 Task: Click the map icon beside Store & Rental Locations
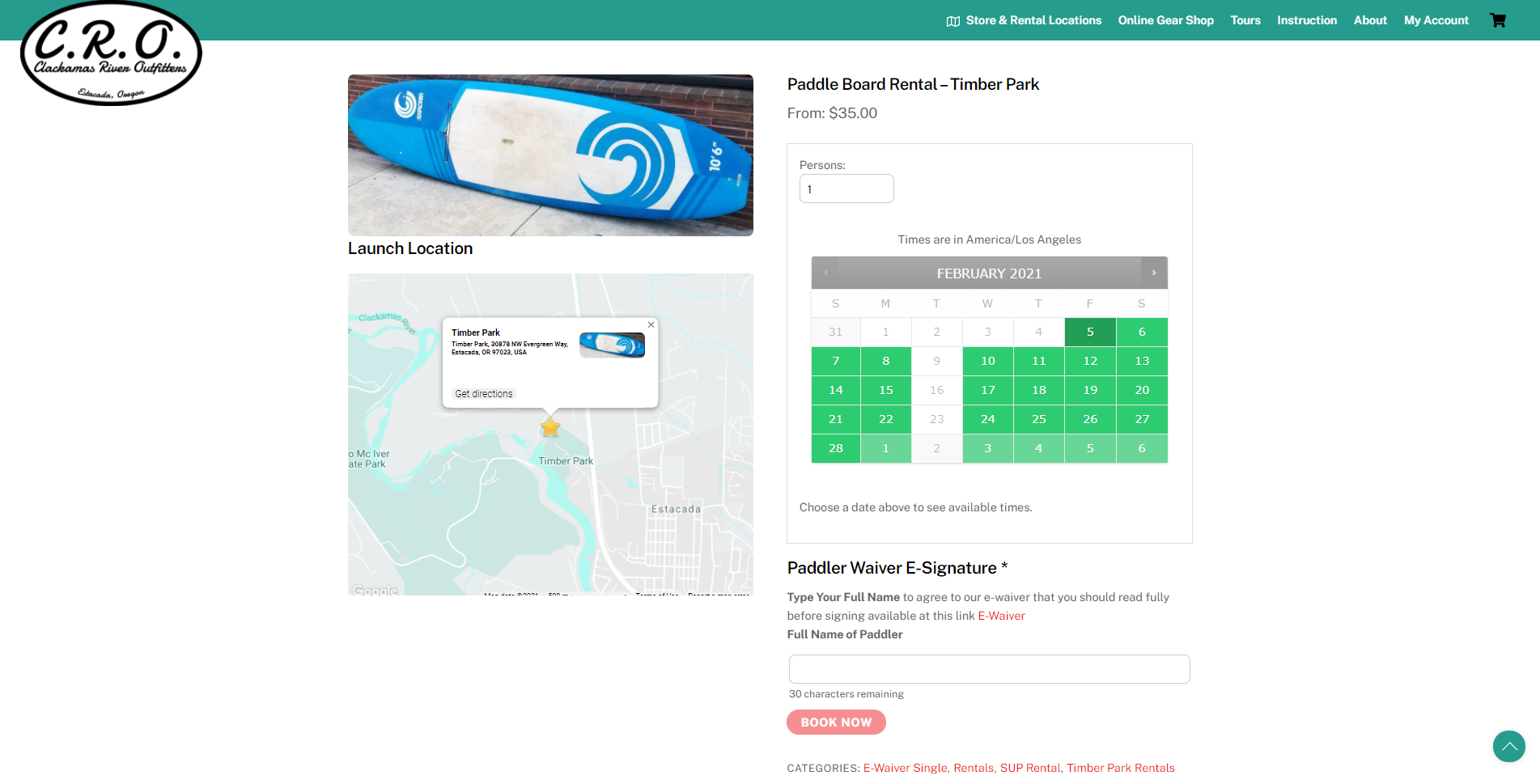pyautogui.click(x=952, y=20)
